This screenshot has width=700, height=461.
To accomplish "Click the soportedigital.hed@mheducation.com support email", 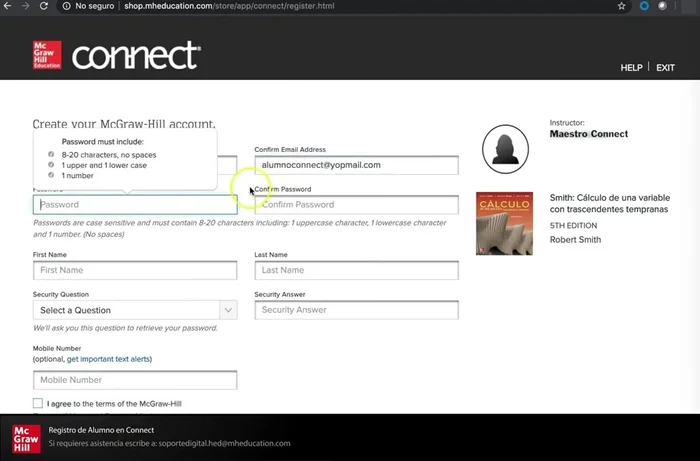I will (x=225, y=444).
